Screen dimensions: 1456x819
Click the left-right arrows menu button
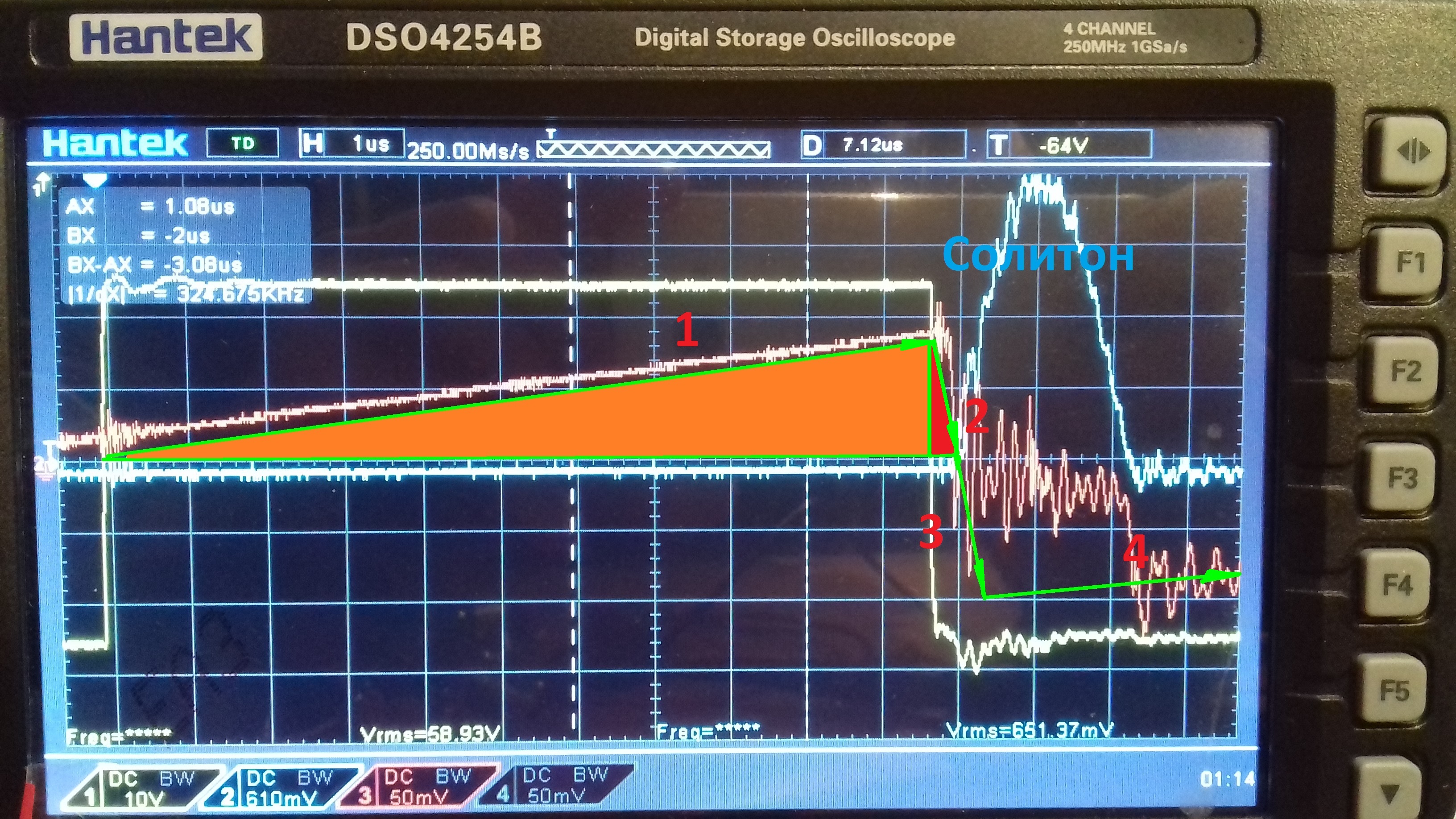click(1414, 152)
